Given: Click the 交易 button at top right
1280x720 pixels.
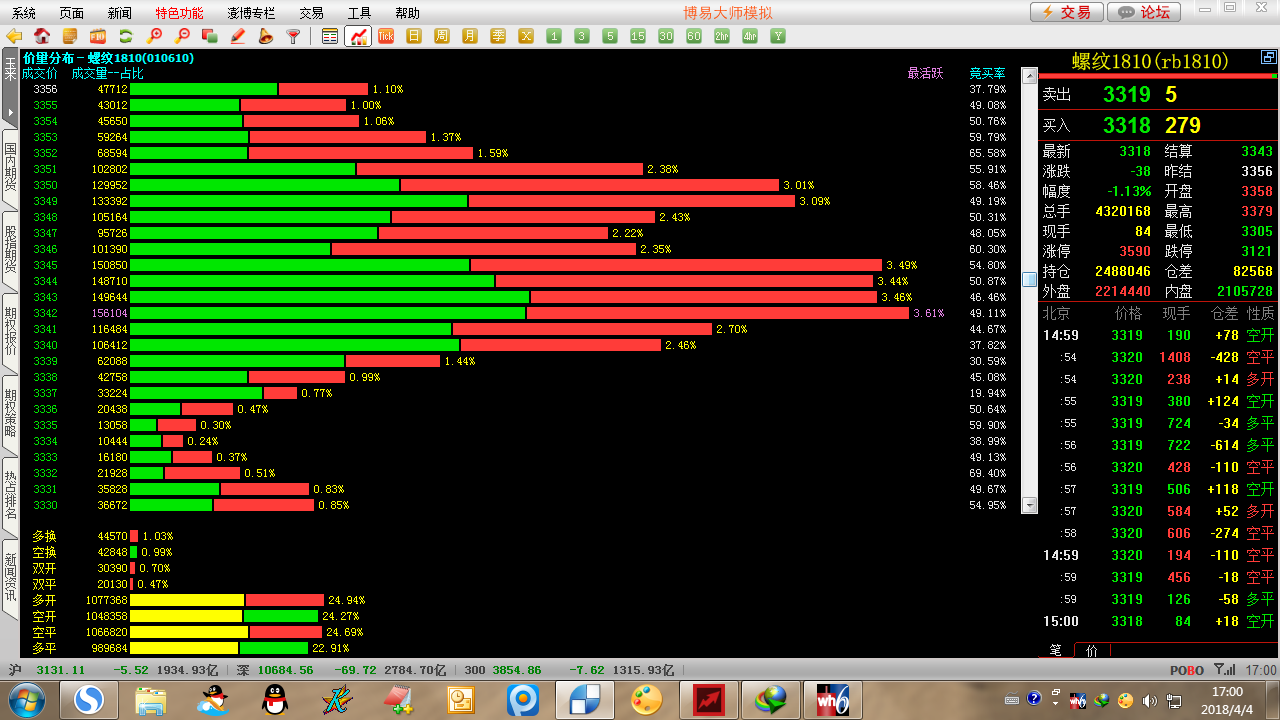Looking at the screenshot, I should [1067, 12].
